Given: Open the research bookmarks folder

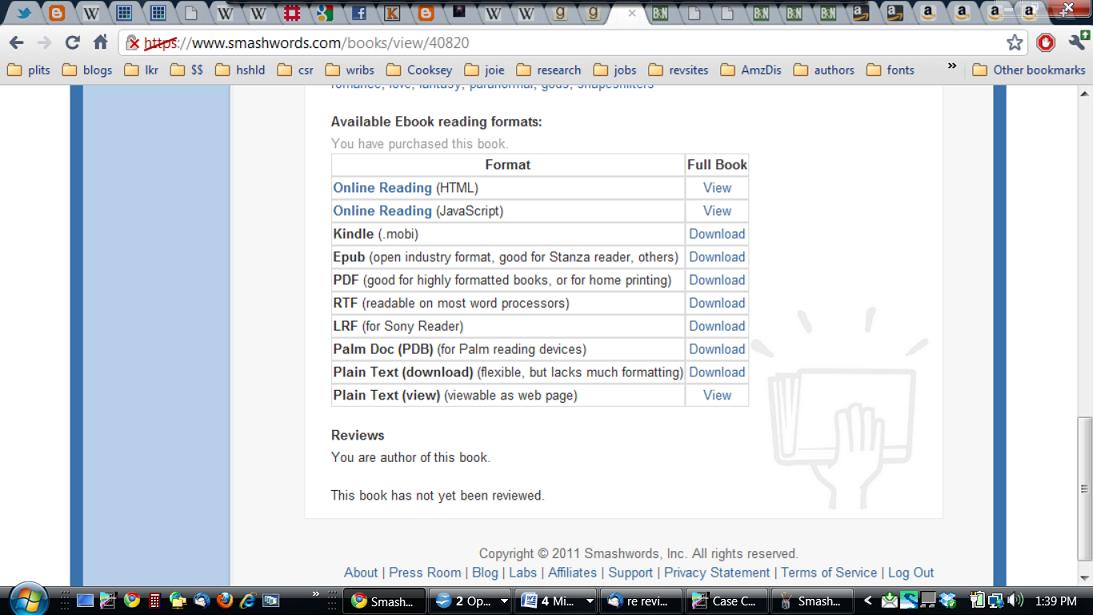Looking at the screenshot, I should 549,70.
